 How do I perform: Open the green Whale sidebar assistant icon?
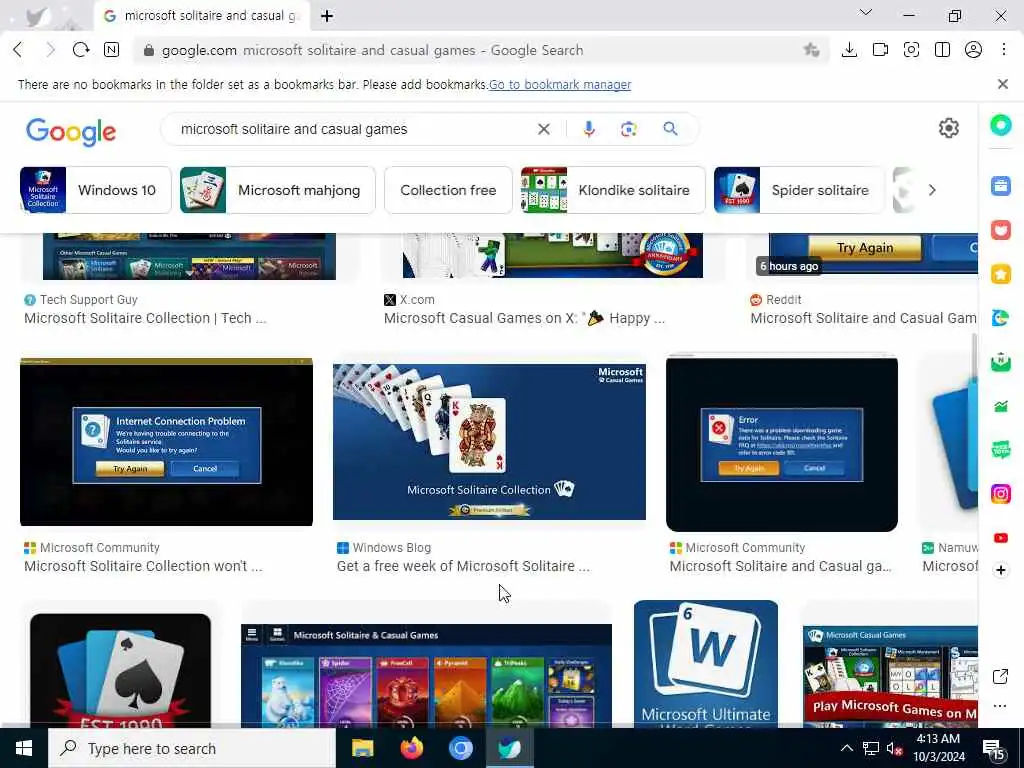[1000, 125]
